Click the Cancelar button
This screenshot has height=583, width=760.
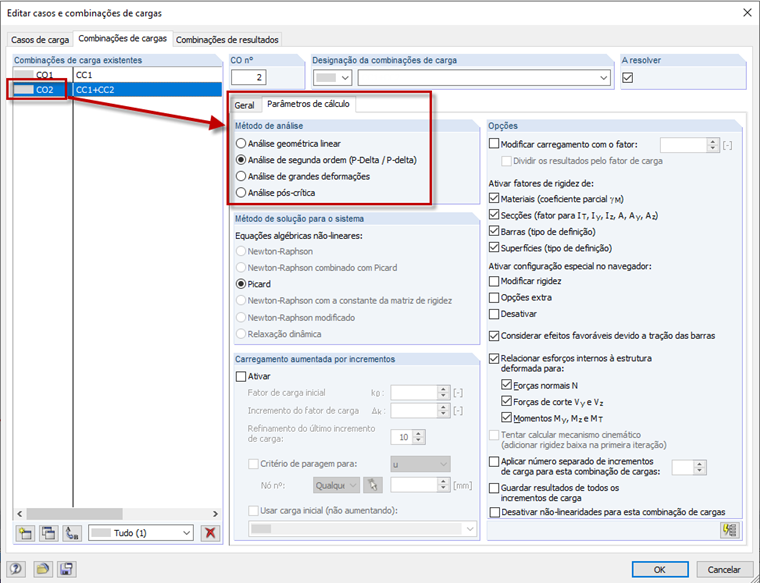(724, 569)
